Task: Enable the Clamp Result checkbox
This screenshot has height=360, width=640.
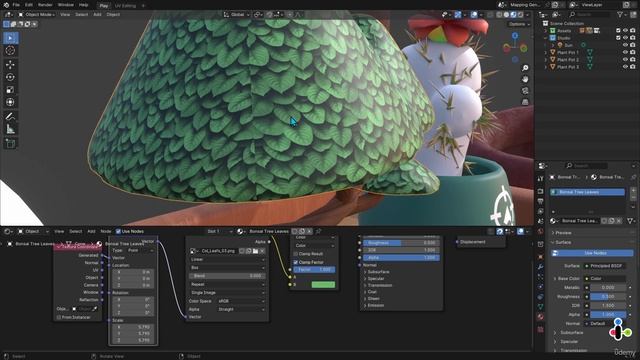Action: [296, 254]
